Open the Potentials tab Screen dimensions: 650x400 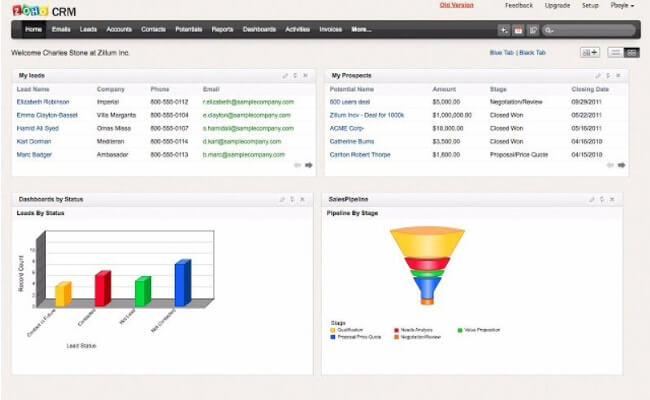point(189,29)
